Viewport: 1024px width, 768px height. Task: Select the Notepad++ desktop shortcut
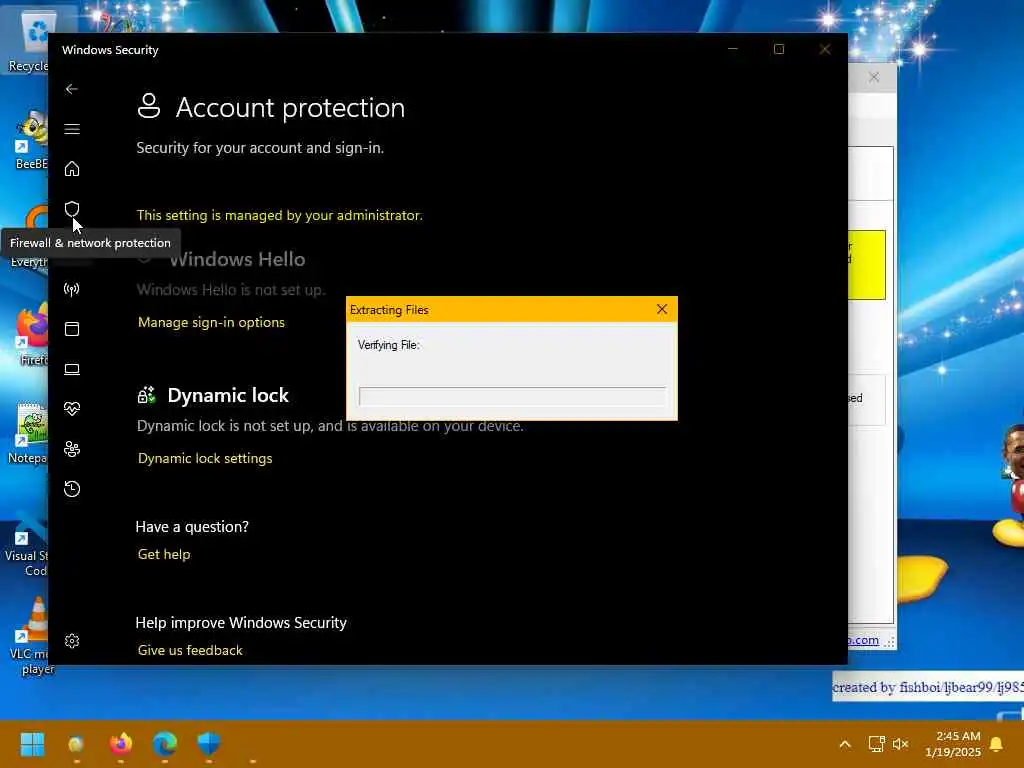[x=29, y=433]
